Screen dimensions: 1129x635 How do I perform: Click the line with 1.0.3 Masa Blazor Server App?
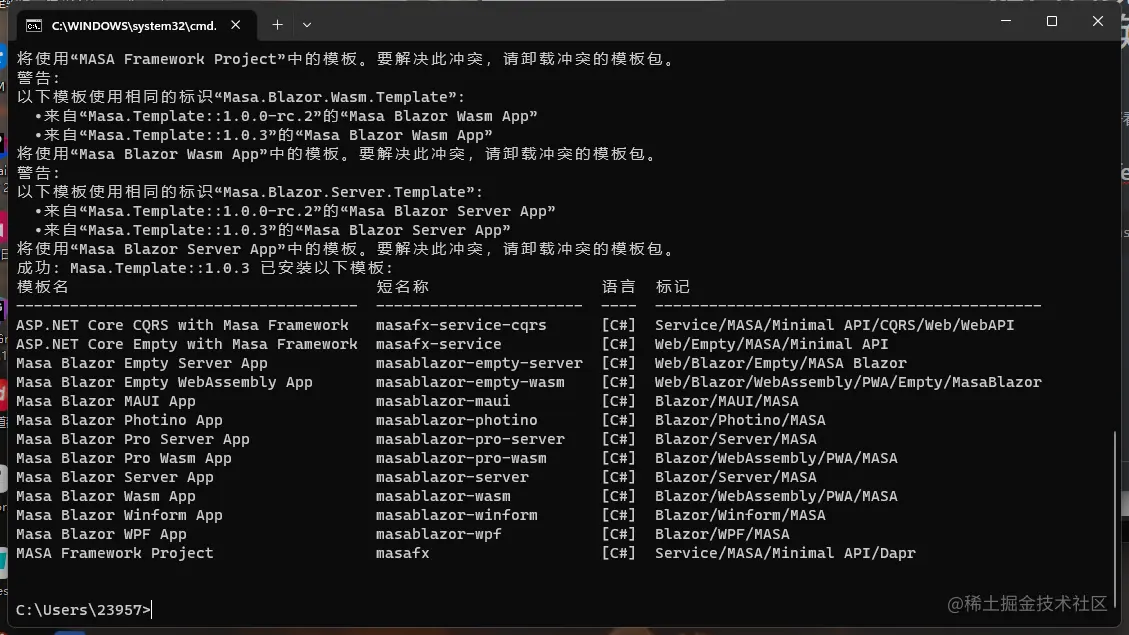pyautogui.click(x=272, y=230)
